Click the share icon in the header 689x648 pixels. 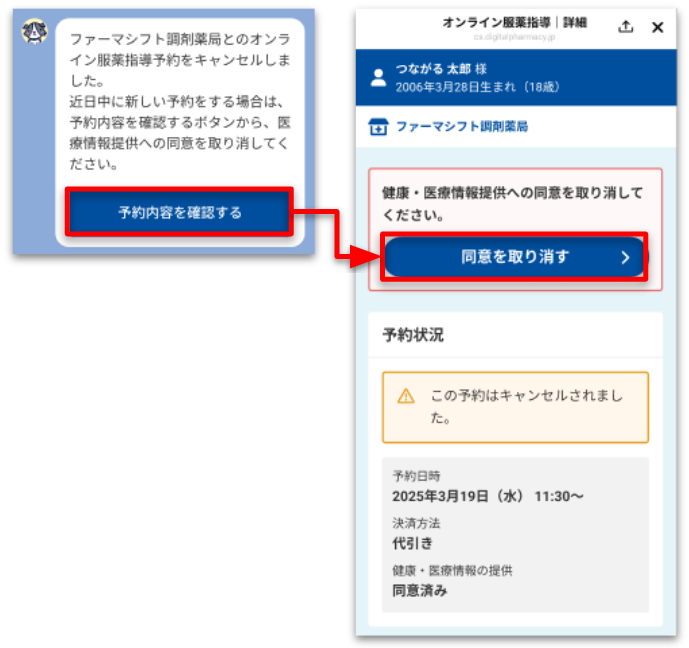(626, 27)
